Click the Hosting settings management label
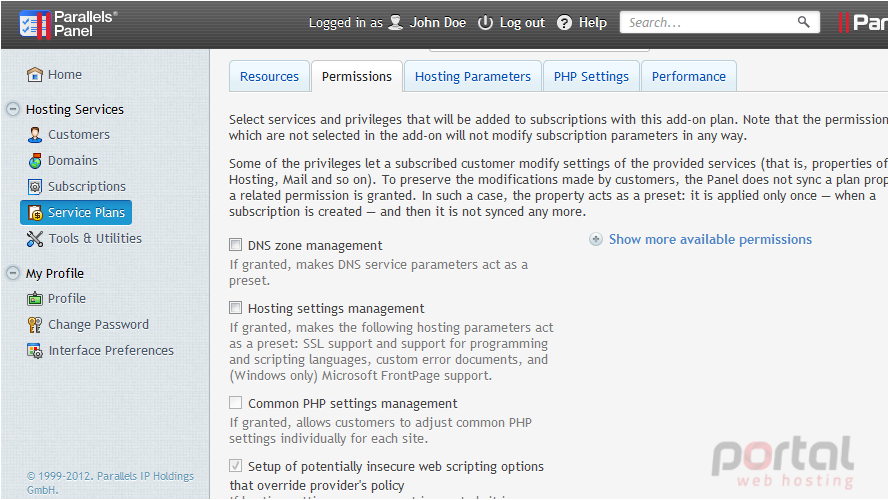This screenshot has width=889, height=500. (x=336, y=308)
